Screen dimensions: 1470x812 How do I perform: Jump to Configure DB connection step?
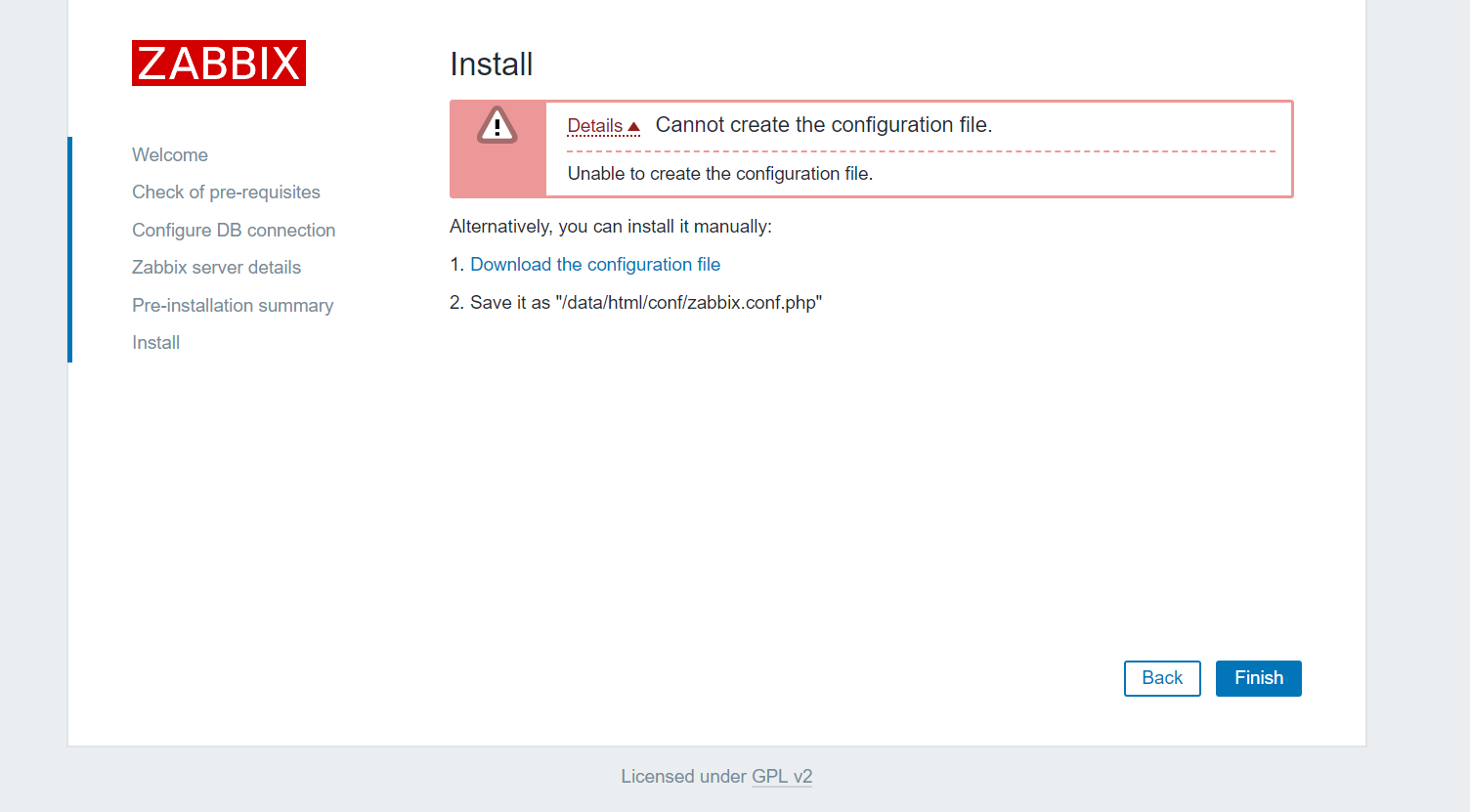click(x=234, y=231)
